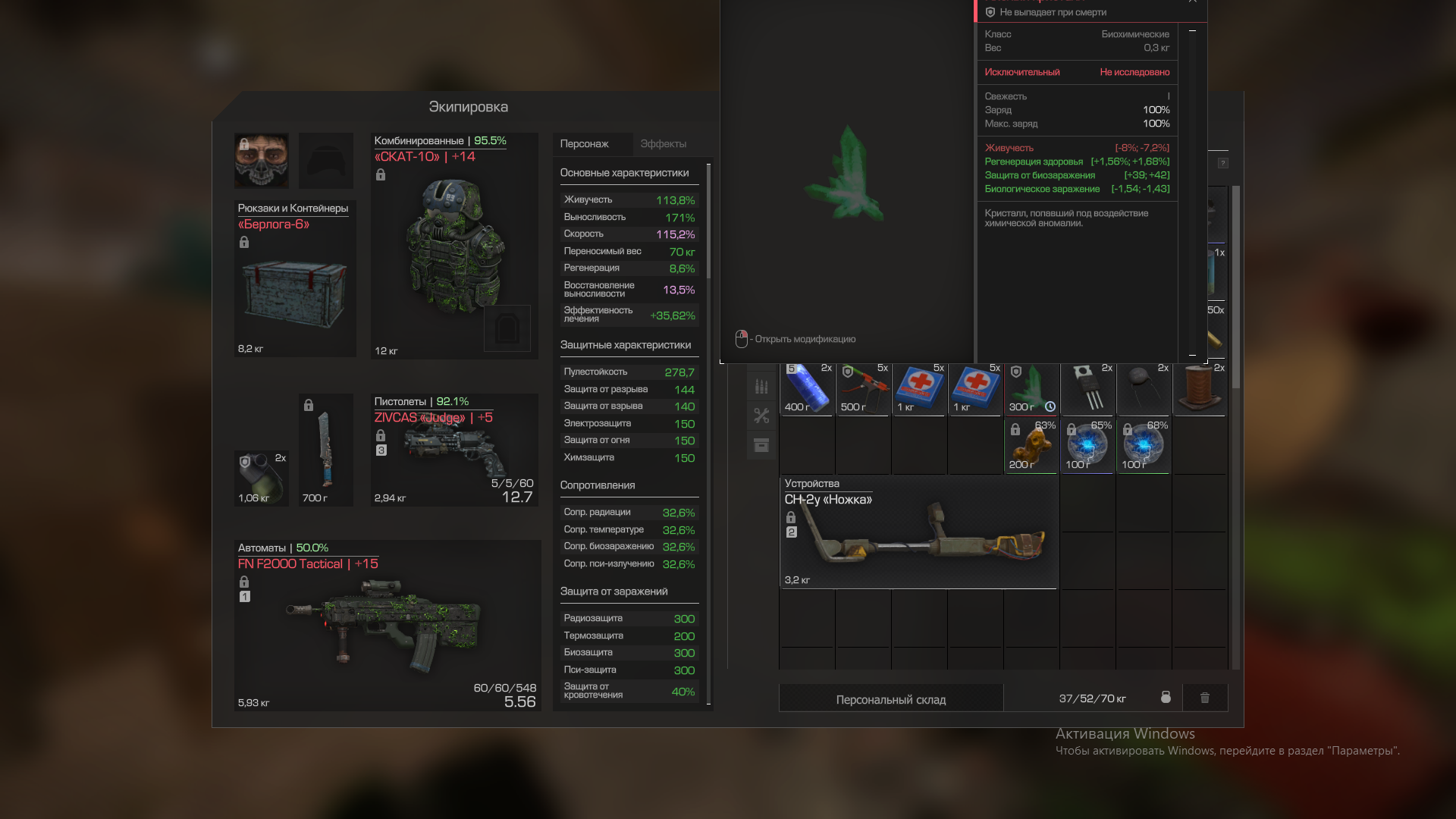Click the inventory scrollbar
The width and height of the screenshot is (1456, 819).
pos(1236,287)
